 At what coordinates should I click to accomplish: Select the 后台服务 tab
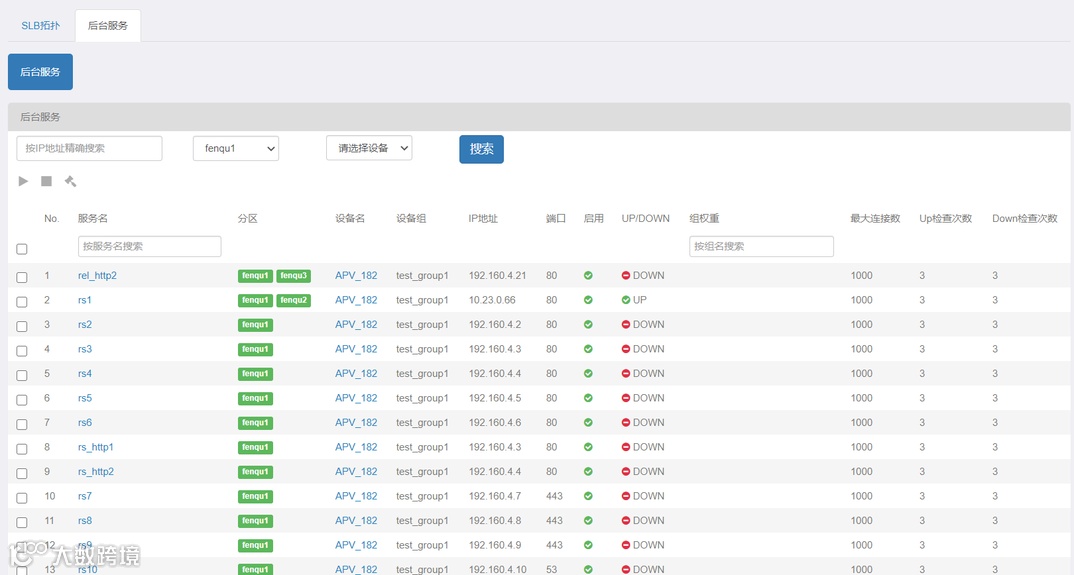pos(108,25)
